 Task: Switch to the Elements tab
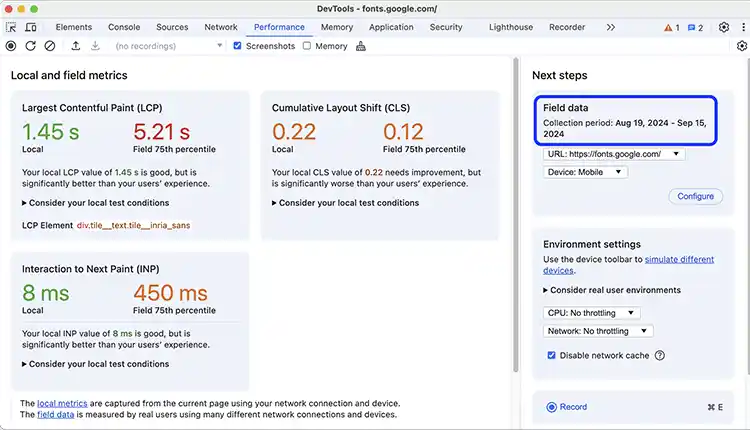click(x=74, y=27)
